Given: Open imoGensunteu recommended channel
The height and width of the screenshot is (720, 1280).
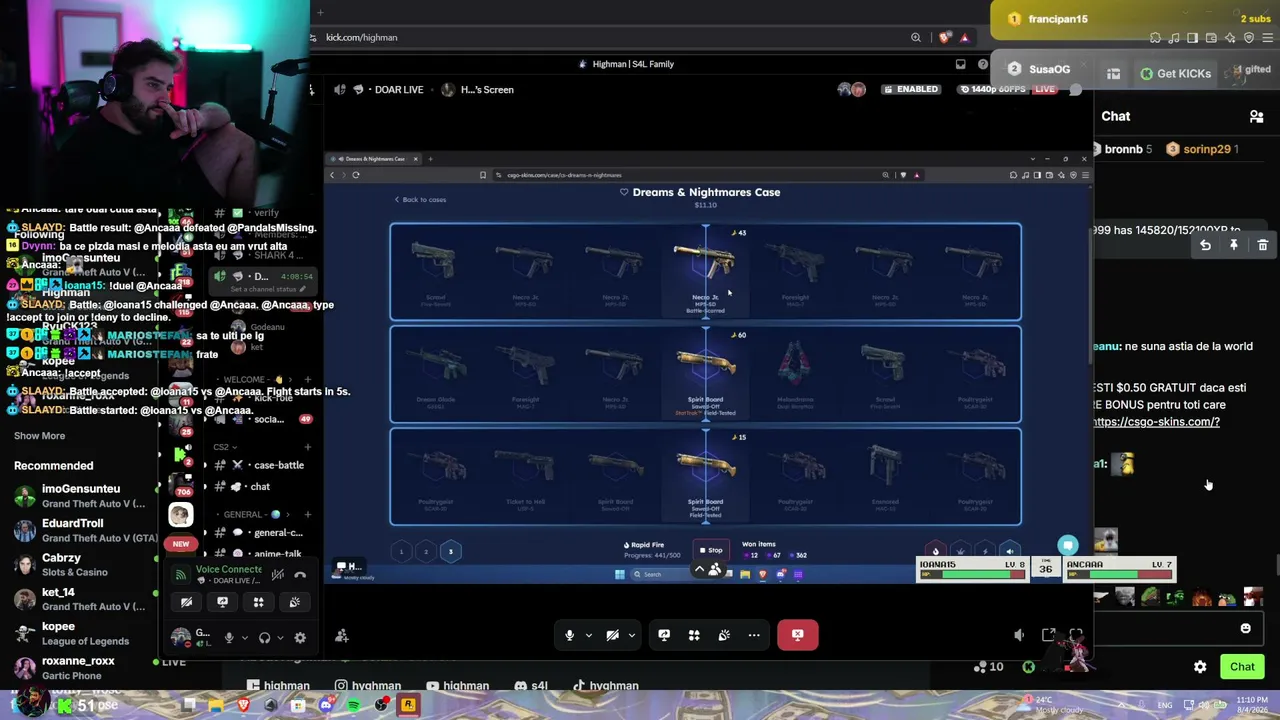Looking at the screenshot, I should pyautogui.click(x=80, y=496).
